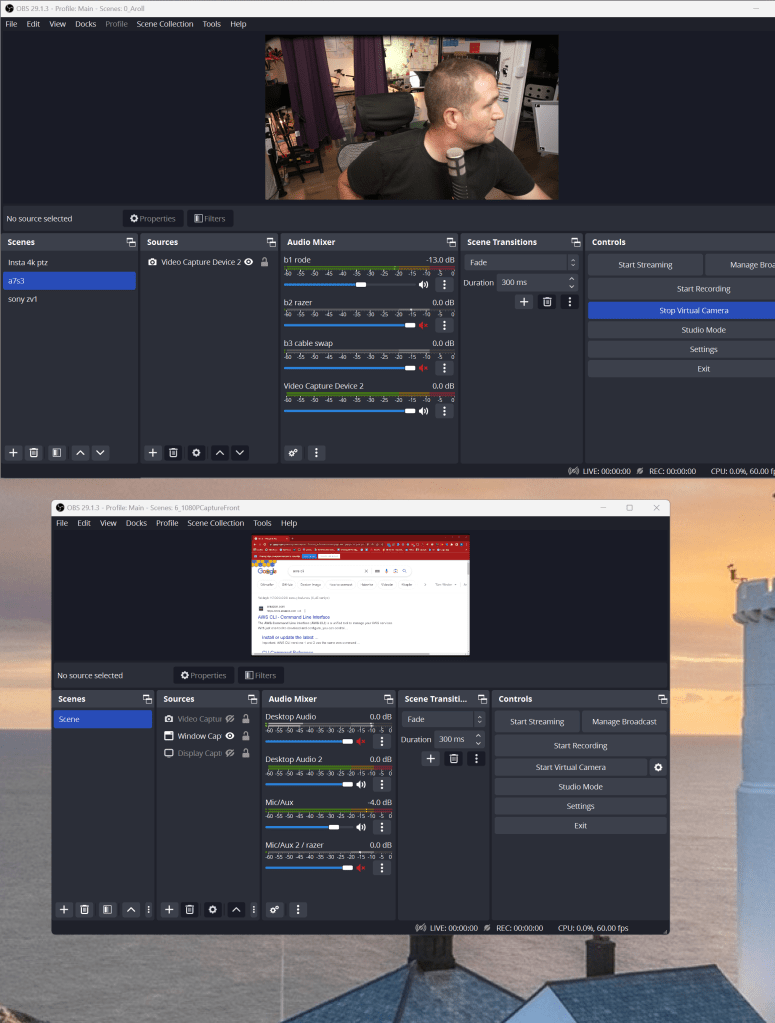Open options menu for b1 rode channel
Screen dimensions: 775x1023
(x=444, y=284)
